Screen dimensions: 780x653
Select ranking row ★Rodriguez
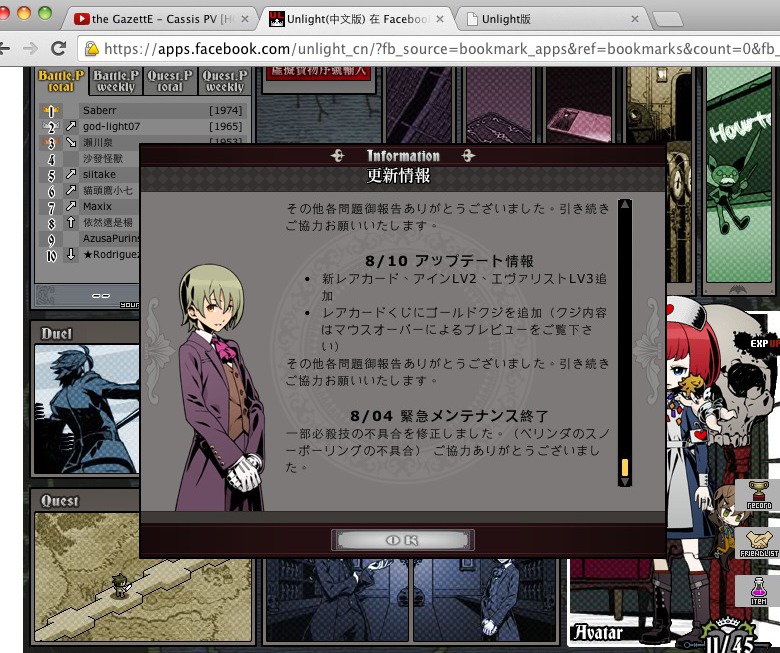tap(90, 255)
